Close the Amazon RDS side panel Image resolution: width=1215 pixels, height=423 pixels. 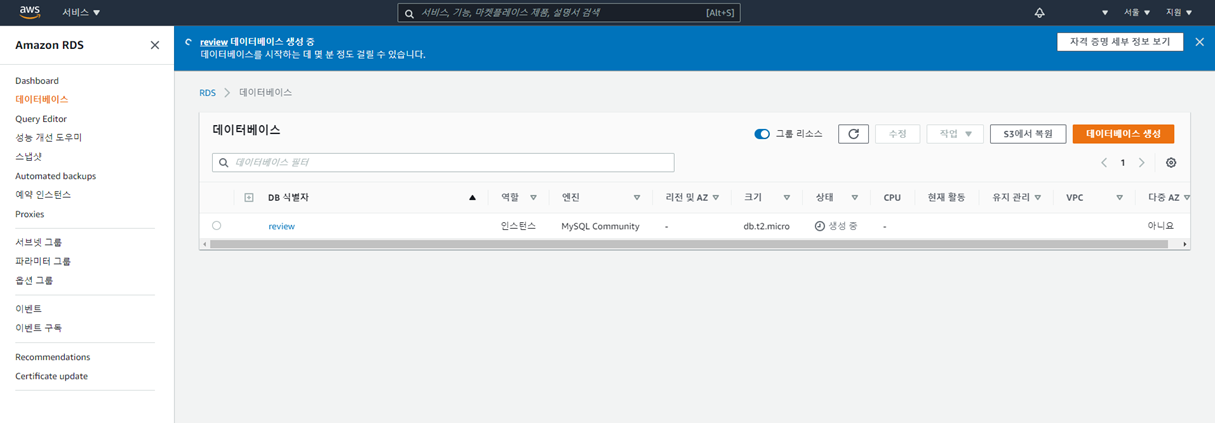tap(154, 45)
